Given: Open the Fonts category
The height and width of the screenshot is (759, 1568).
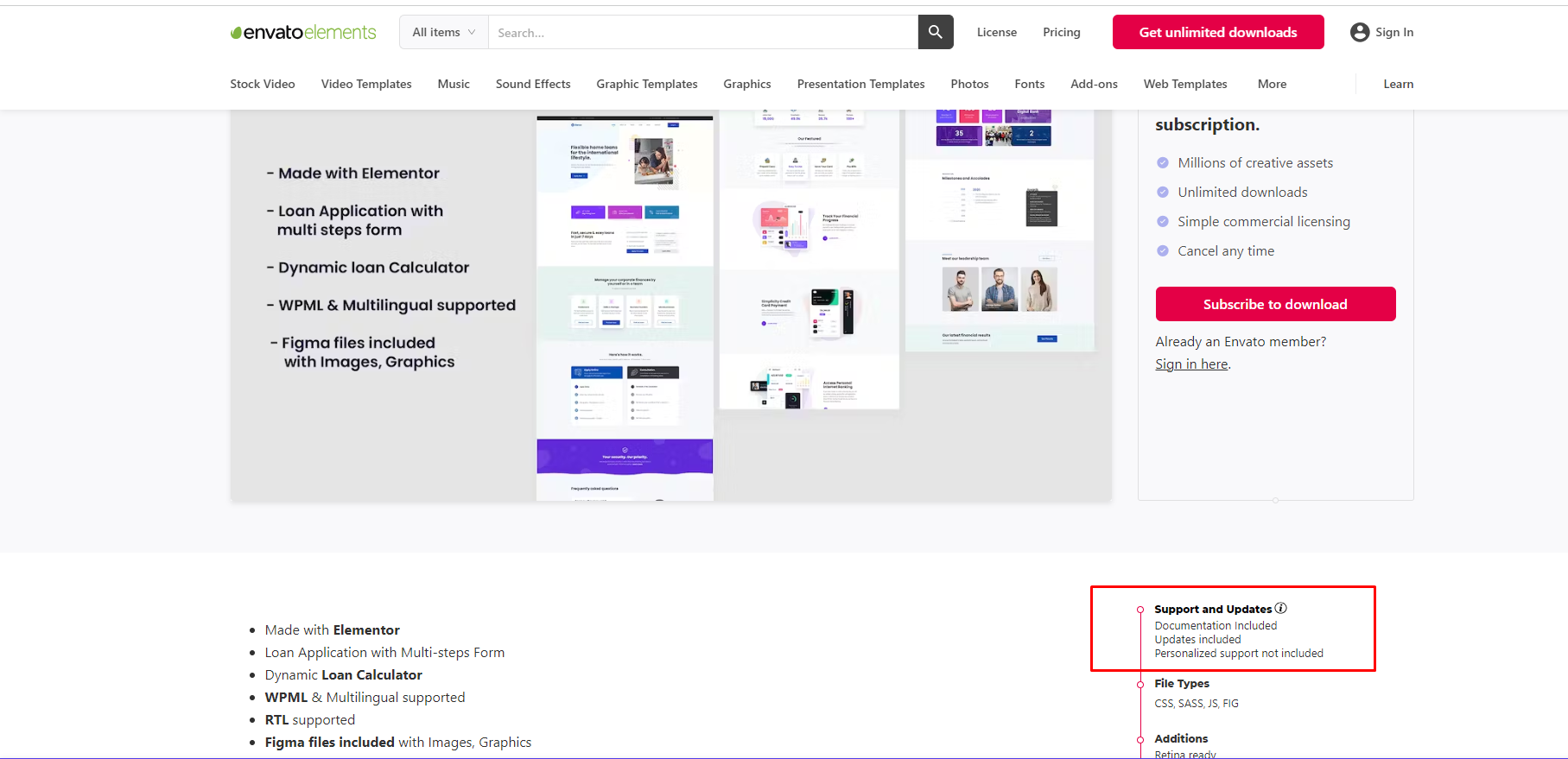Looking at the screenshot, I should (x=1030, y=84).
